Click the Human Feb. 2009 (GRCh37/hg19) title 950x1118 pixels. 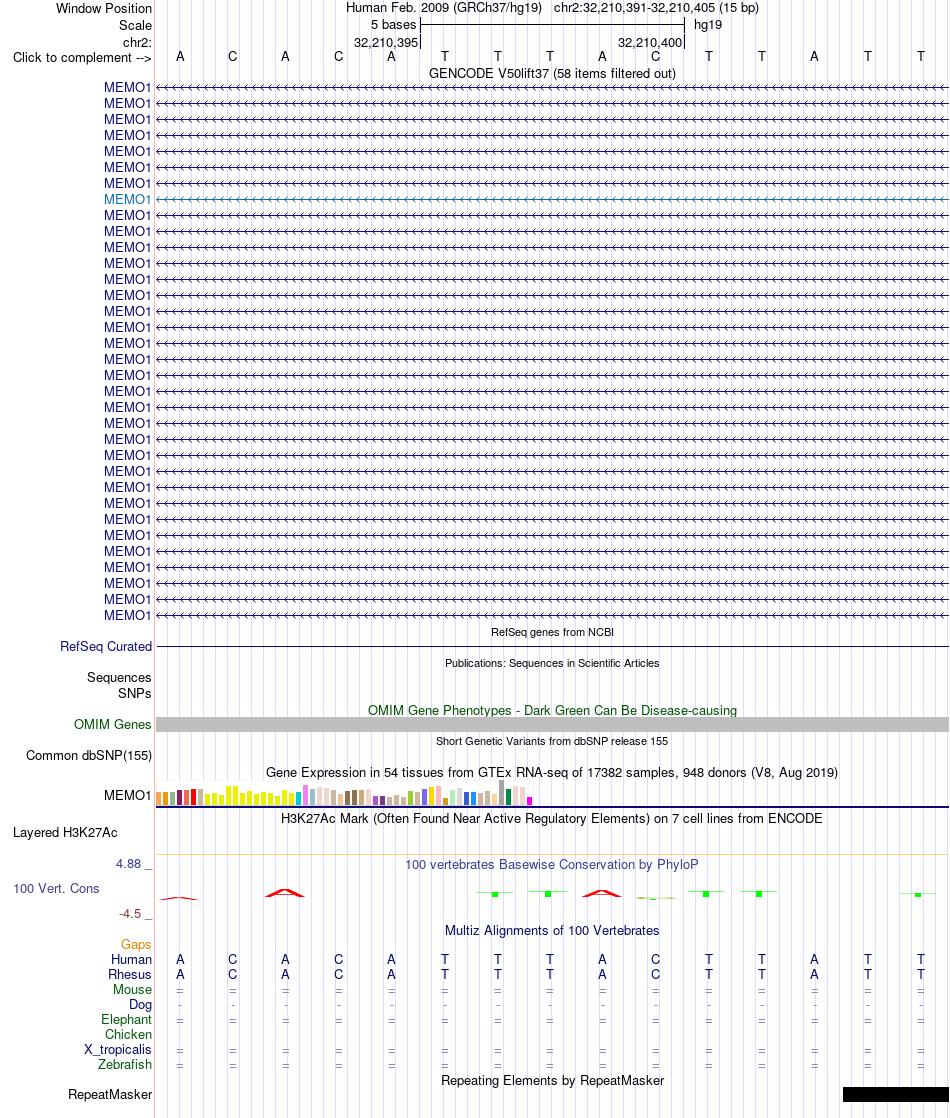coord(444,8)
